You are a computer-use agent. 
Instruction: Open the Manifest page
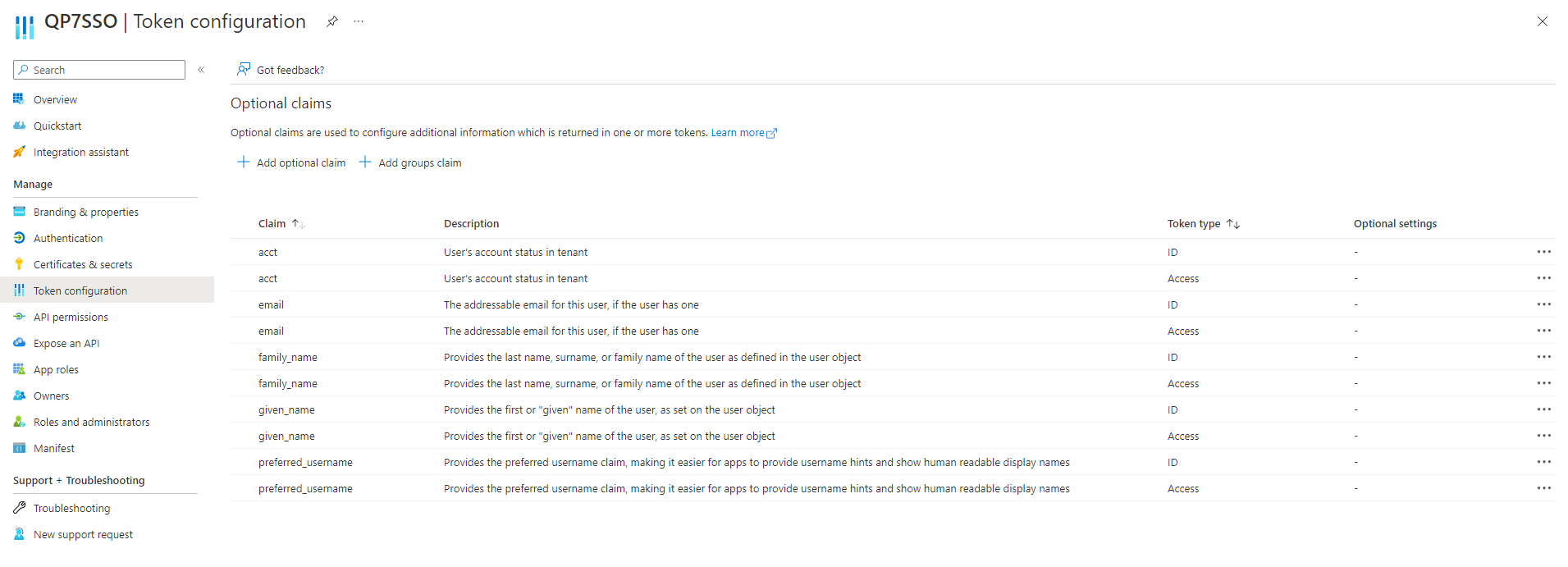click(x=54, y=449)
